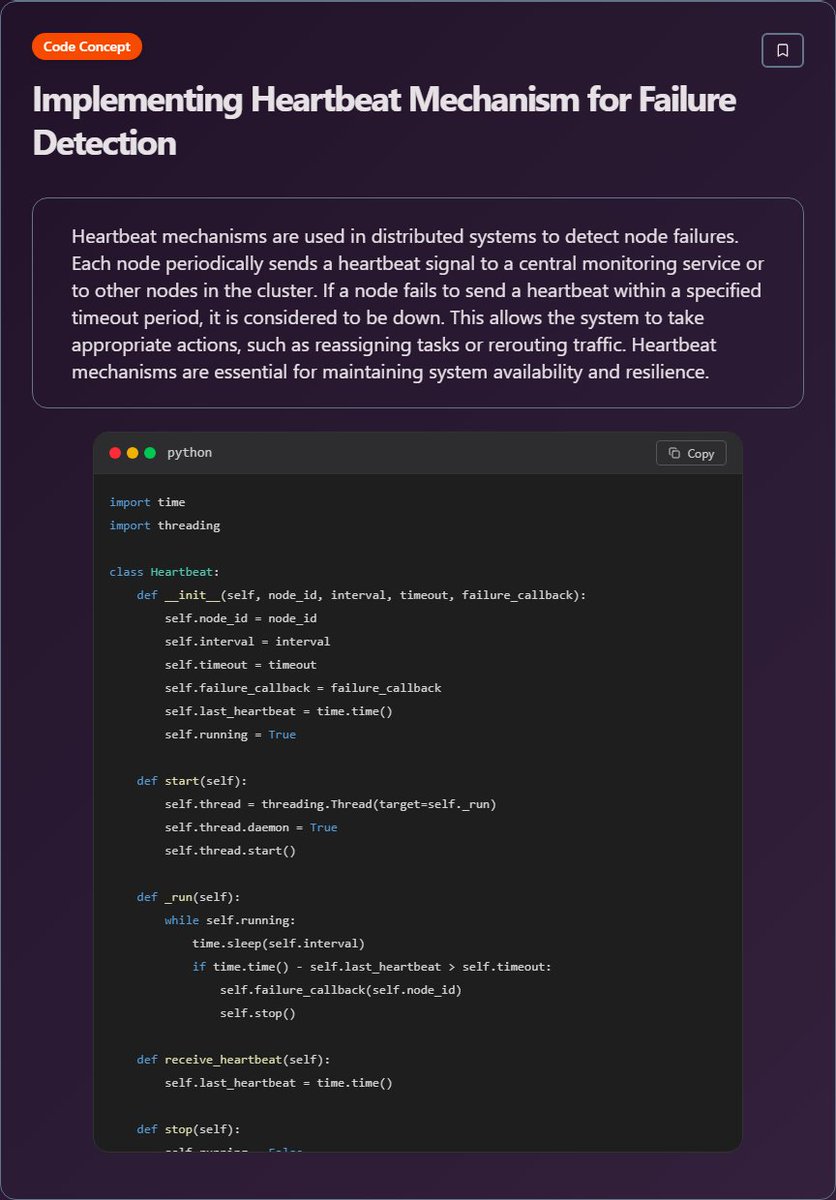Click the line while self.running:
836x1200 pixels.
pyautogui.click(x=231, y=920)
